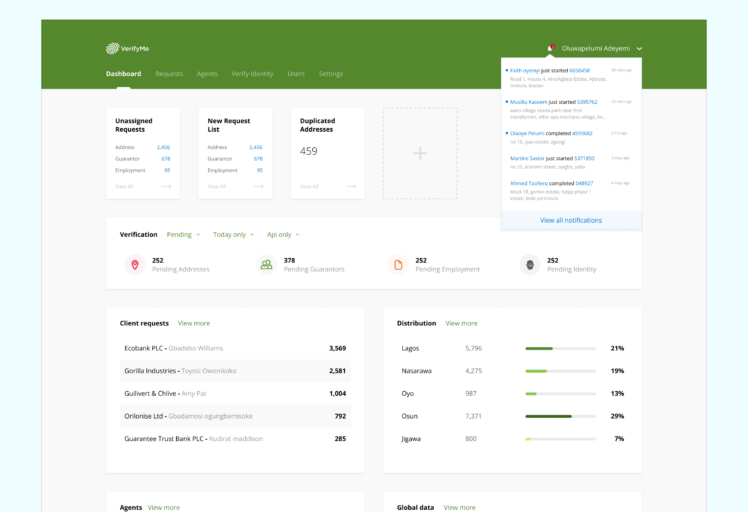748x512 pixels.
Task: Click View more beside Client requests
Action: 194,323
